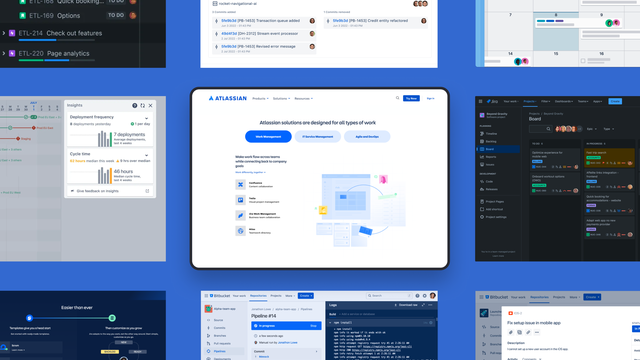This screenshot has height=360, width=640.
Task: Click the Jira Work Management product icon
Action: click(x=240, y=216)
